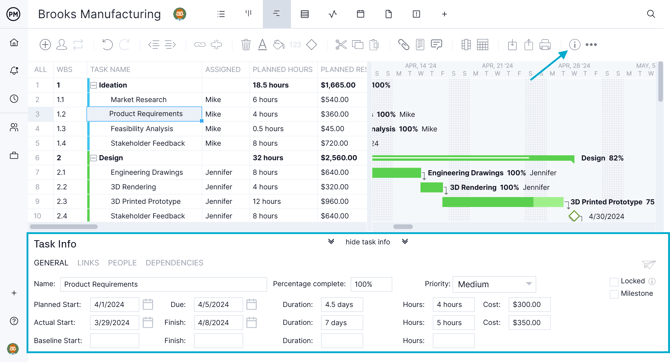This screenshot has height=362, width=670.
Task: Switch to the DEPENDENCIES tab
Action: pyautogui.click(x=174, y=263)
